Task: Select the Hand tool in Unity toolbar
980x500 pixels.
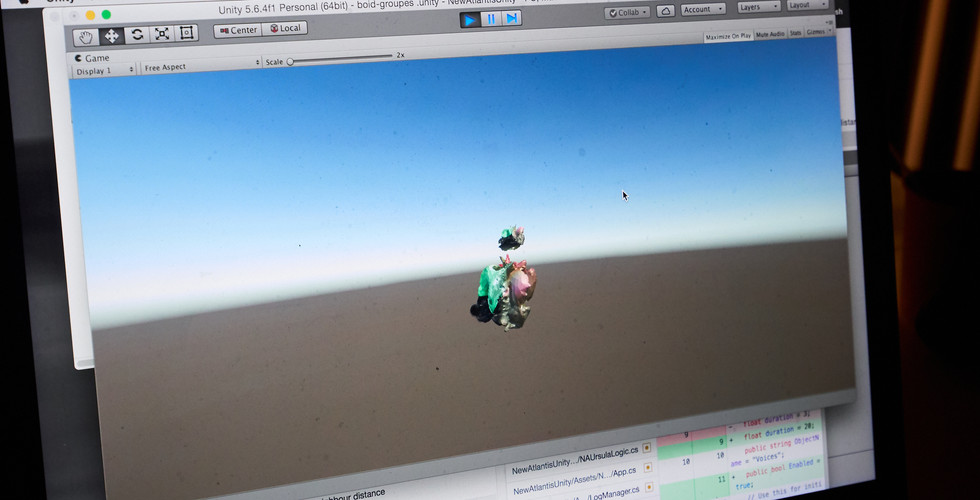Action: pyautogui.click(x=86, y=37)
